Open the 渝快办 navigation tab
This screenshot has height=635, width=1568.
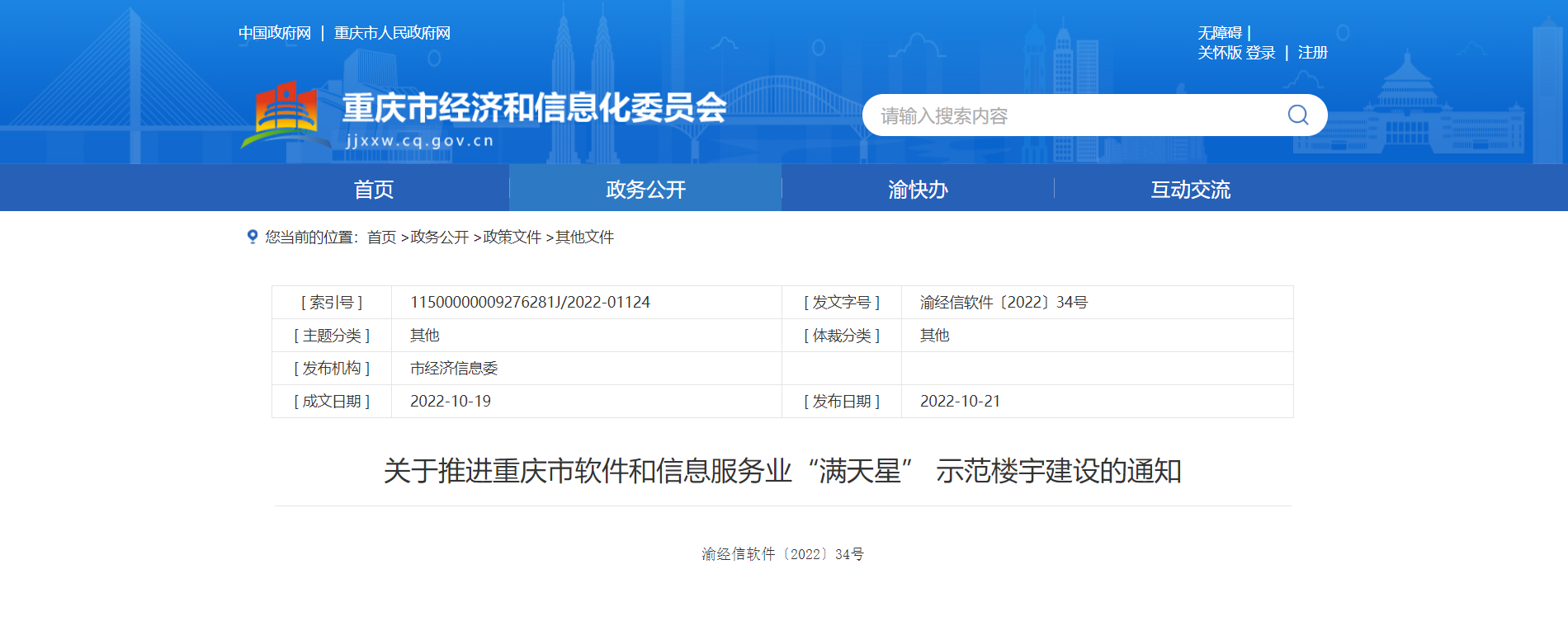[x=918, y=190]
